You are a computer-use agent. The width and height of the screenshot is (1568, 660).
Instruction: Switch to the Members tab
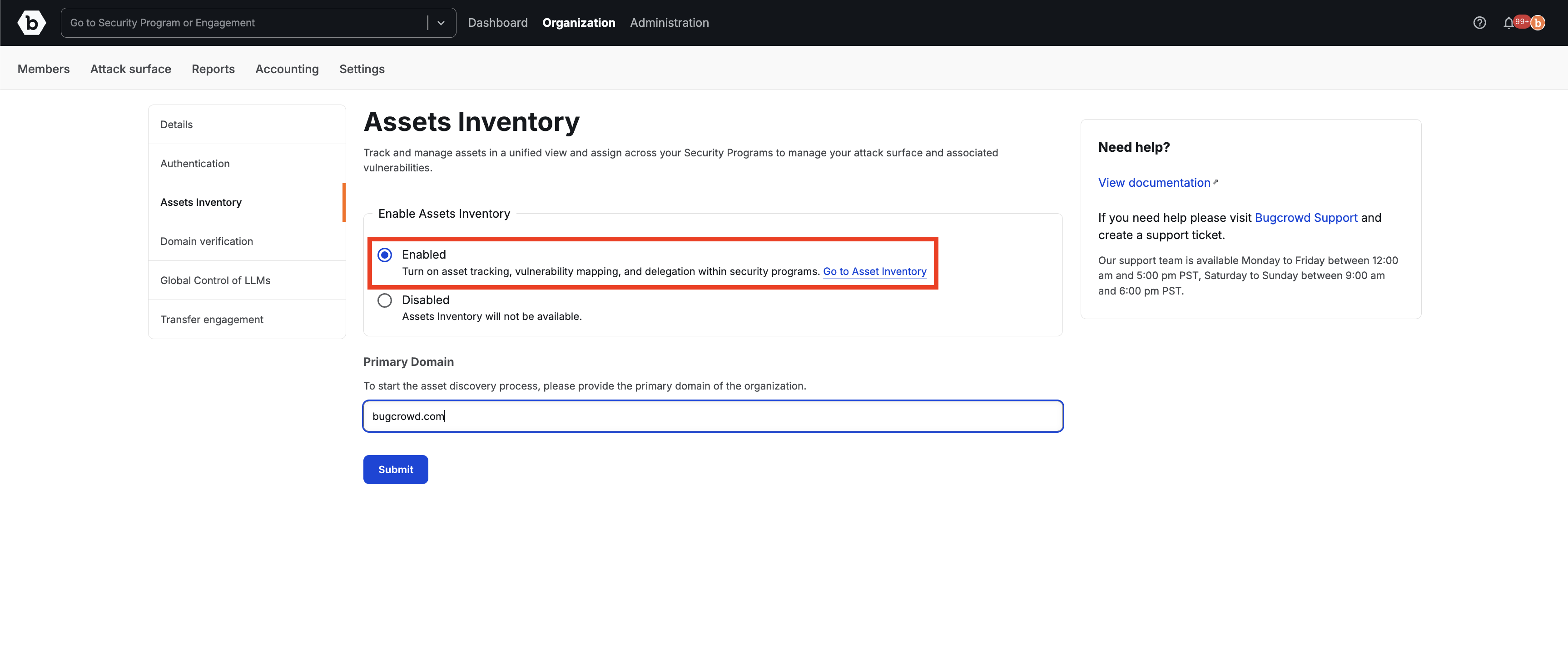(x=44, y=69)
